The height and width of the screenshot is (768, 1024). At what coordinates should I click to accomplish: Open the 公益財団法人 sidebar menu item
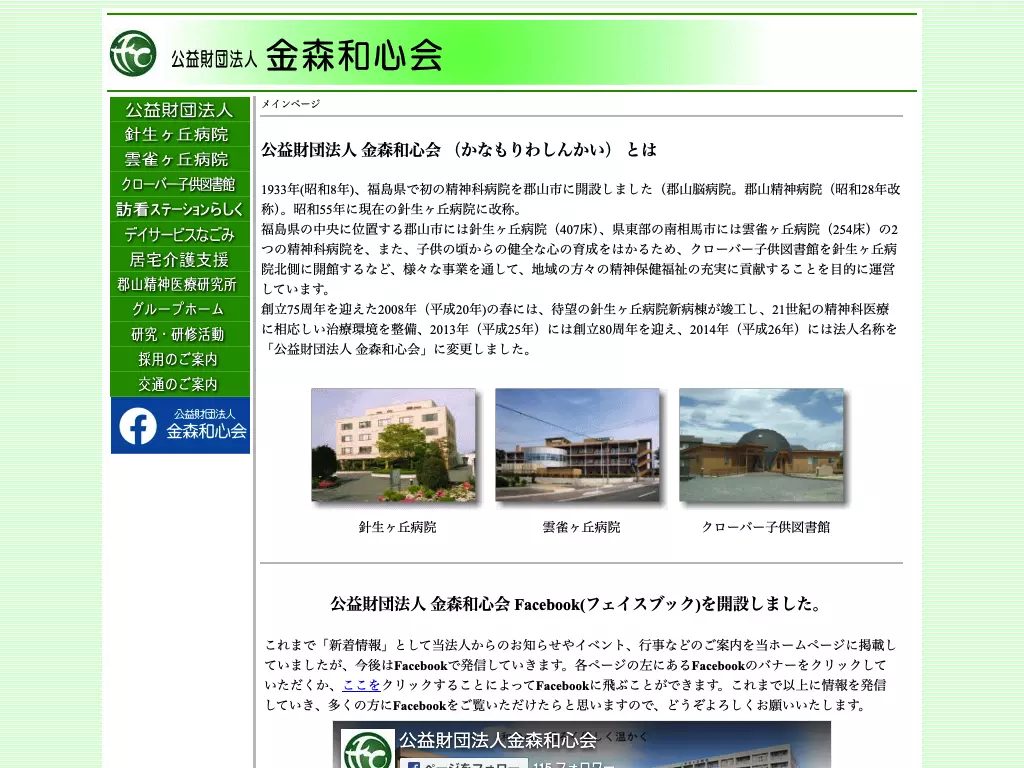pos(180,110)
